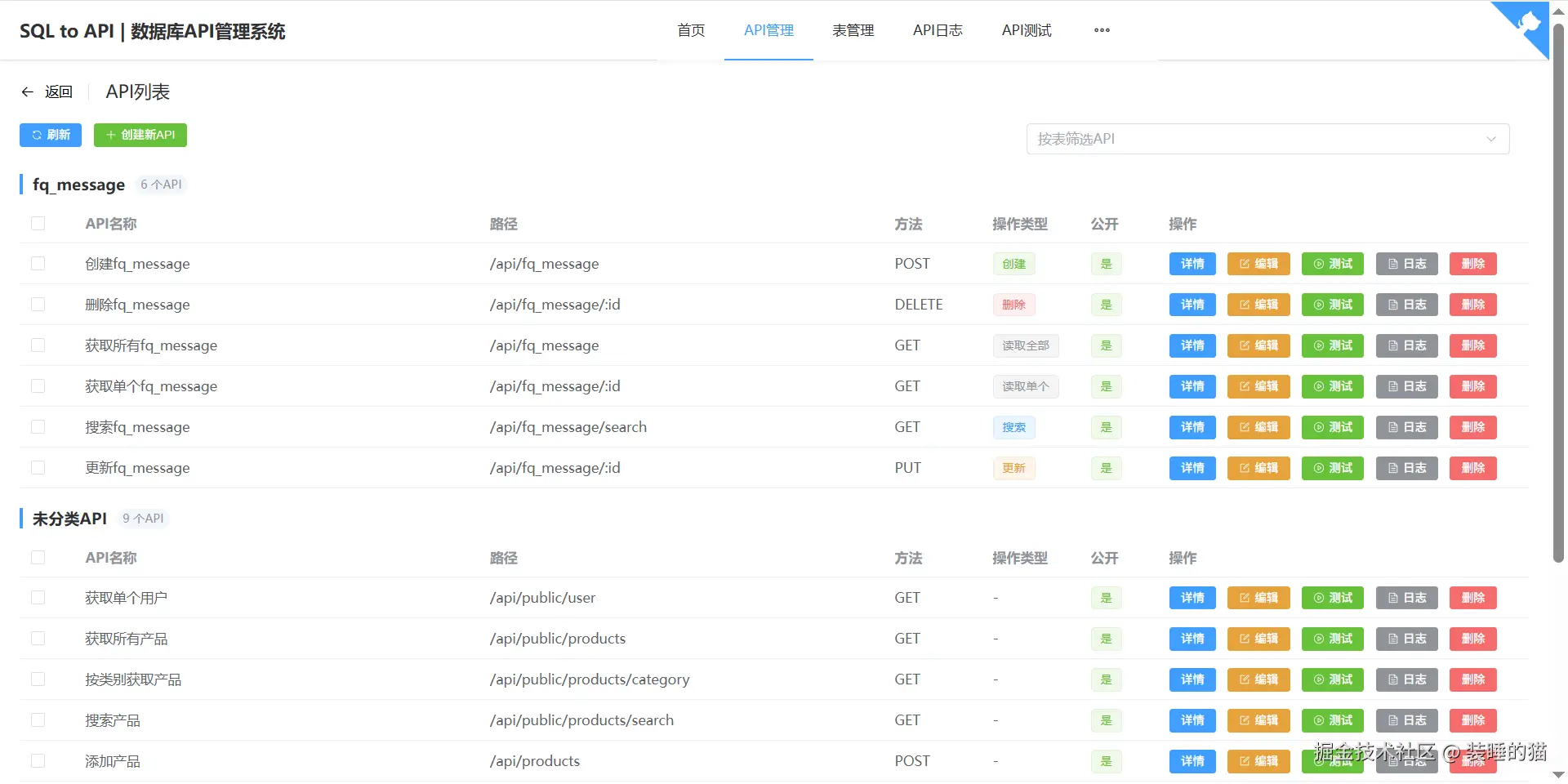Check the select-all checkbox for fq_message APIs
This screenshot has width=1568, height=784.
pyautogui.click(x=38, y=223)
